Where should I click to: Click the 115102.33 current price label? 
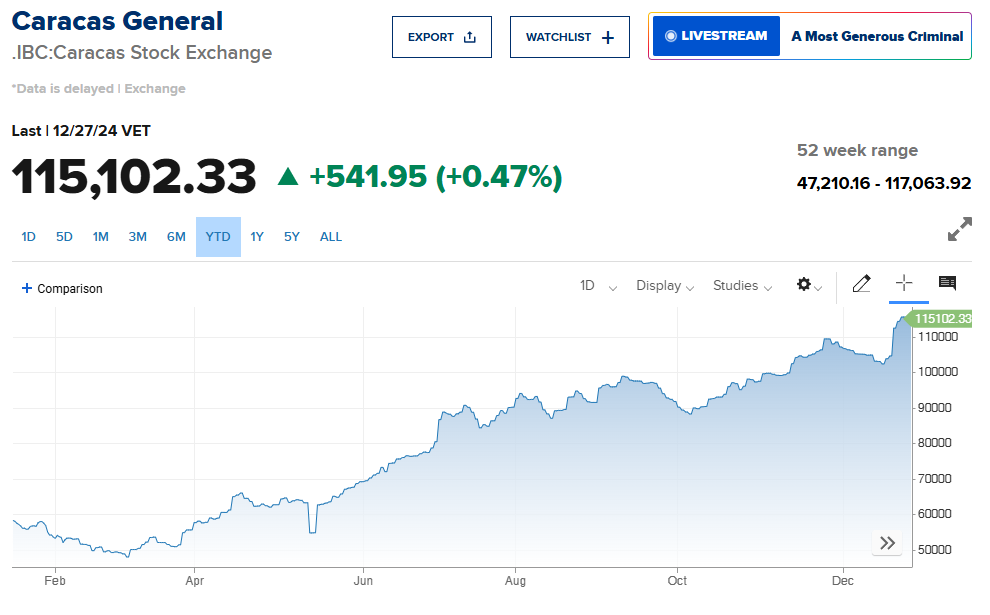click(x=942, y=319)
